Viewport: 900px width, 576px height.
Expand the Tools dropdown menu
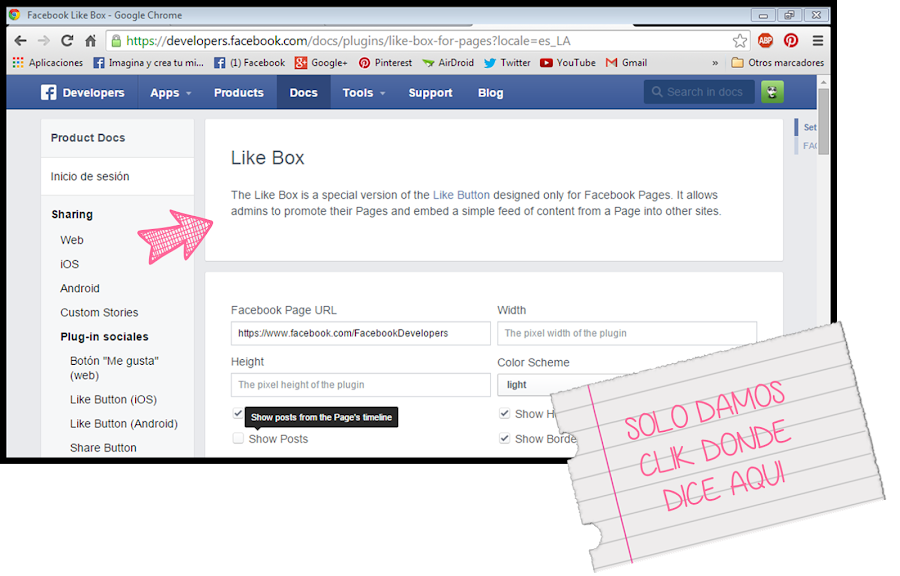[x=364, y=92]
